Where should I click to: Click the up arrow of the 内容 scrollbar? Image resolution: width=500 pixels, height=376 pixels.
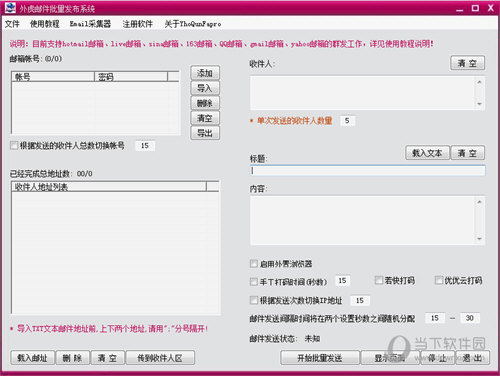[x=479, y=202]
